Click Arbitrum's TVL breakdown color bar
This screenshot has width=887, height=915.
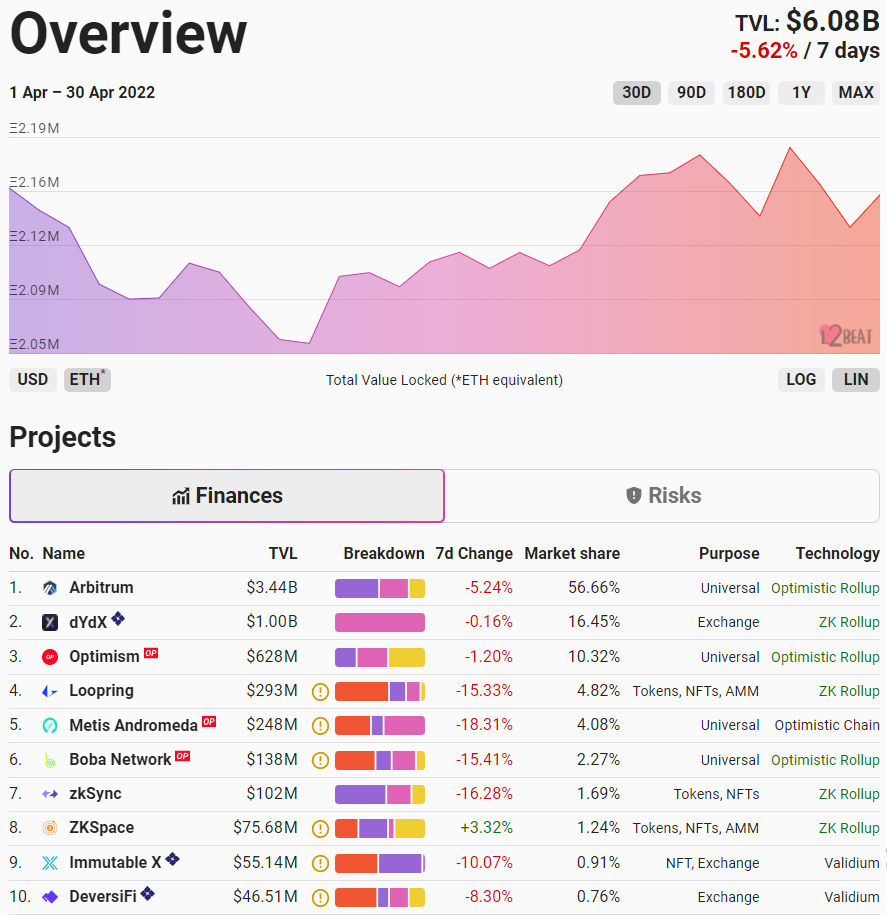(380, 588)
